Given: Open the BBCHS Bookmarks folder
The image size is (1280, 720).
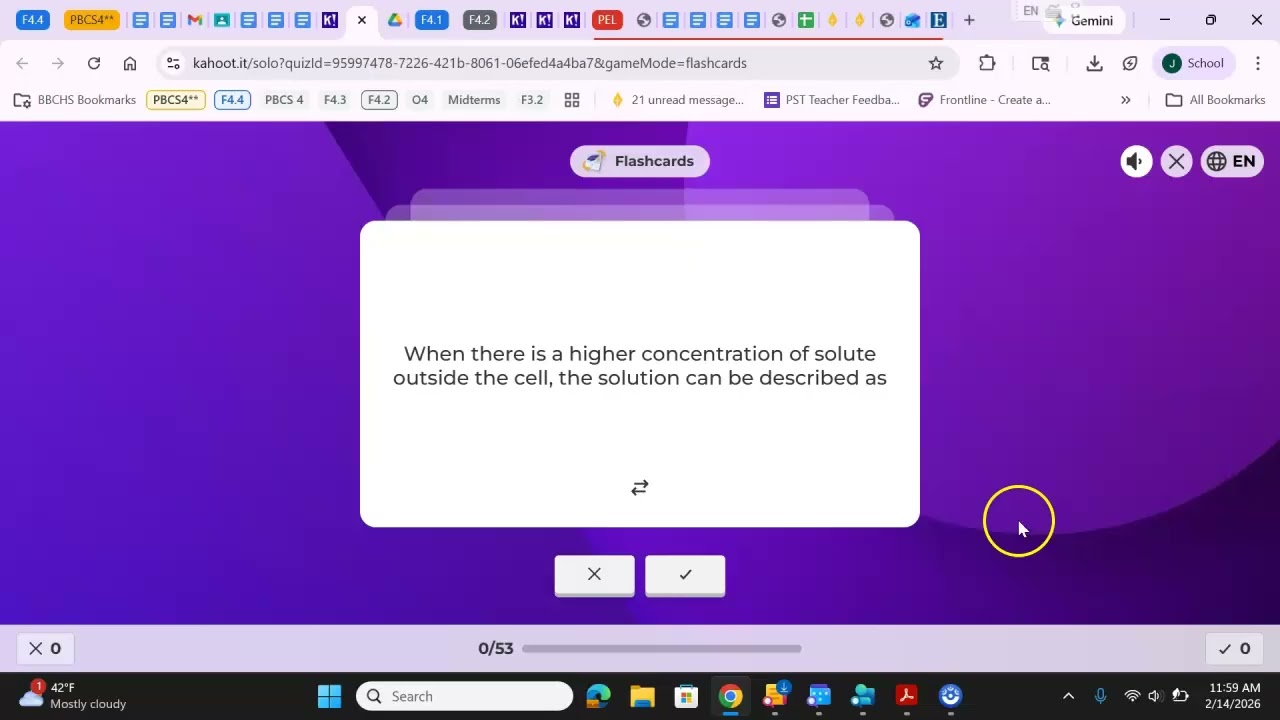Looking at the screenshot, I should pos(75,100).
